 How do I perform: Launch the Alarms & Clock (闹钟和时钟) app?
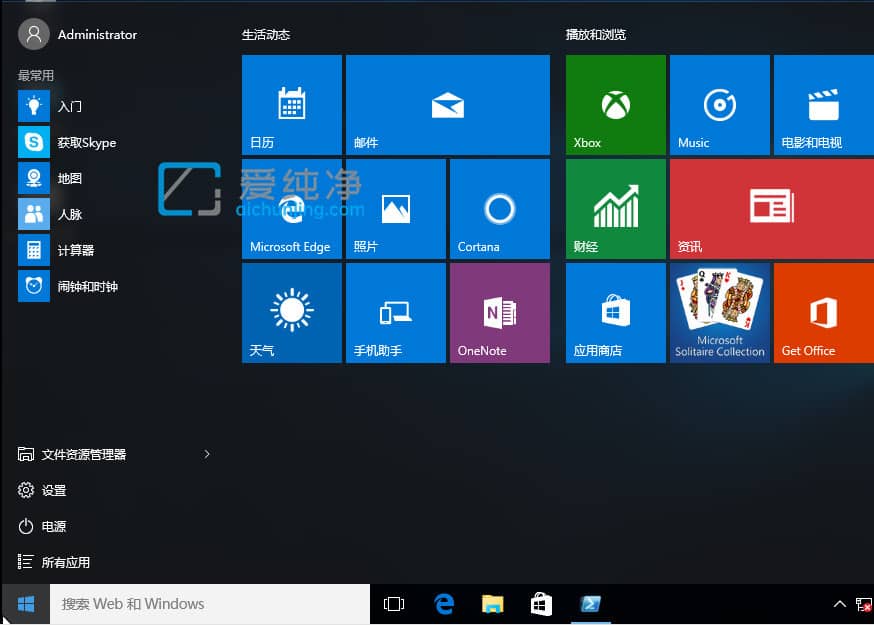pos(68,286)
